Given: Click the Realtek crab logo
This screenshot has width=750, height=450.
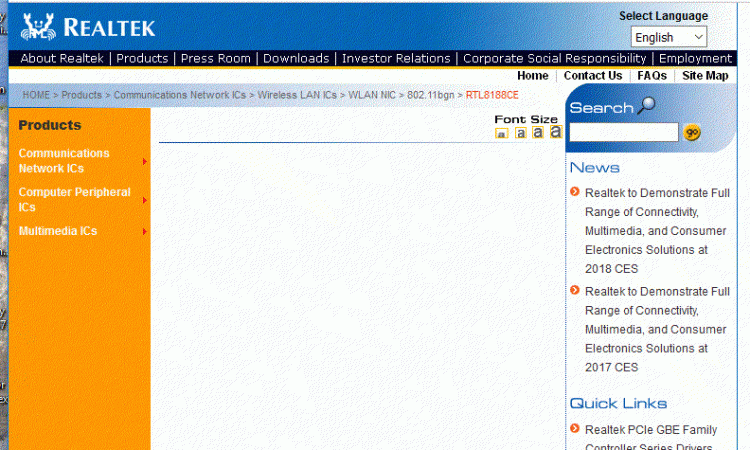Looking at the screenshot, I should pos(38,27).
